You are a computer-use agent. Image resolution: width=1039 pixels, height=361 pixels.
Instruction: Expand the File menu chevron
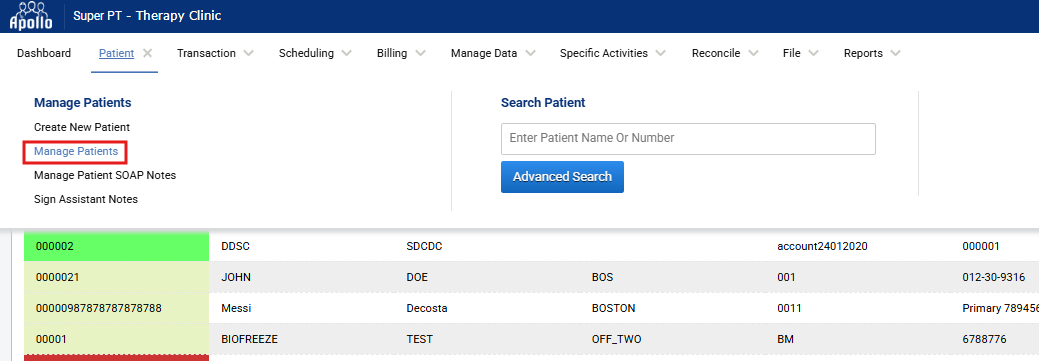click(x=813, y=54)
